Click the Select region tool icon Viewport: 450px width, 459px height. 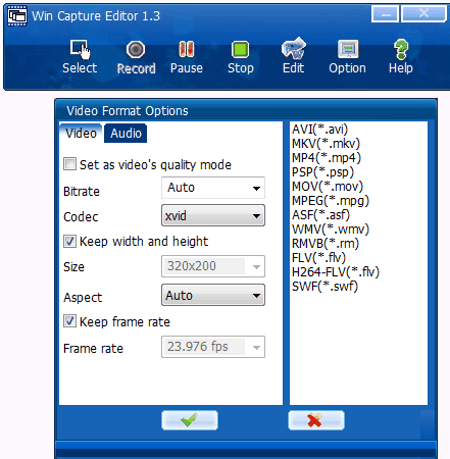point(80,50)
